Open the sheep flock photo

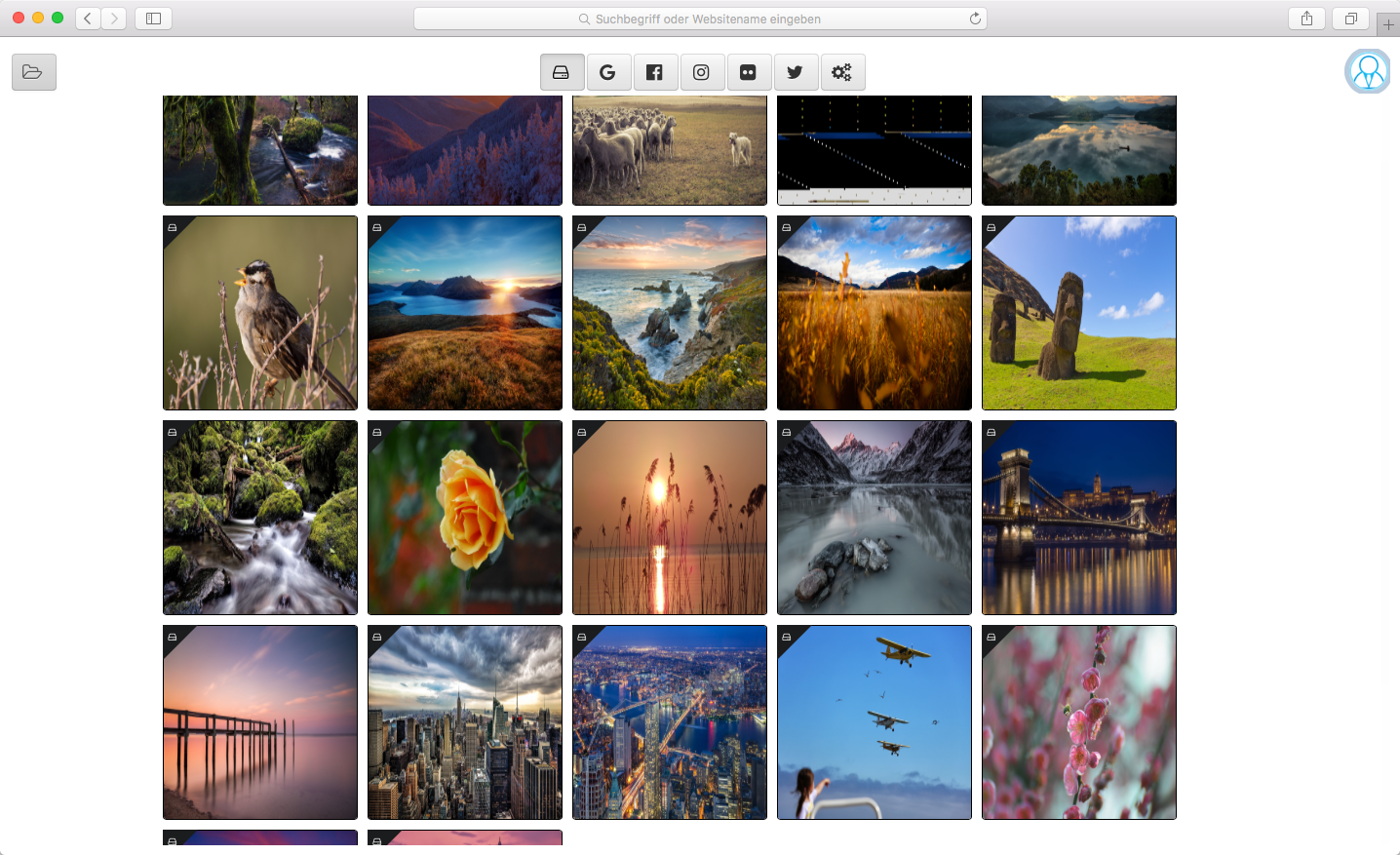(670, 150)
